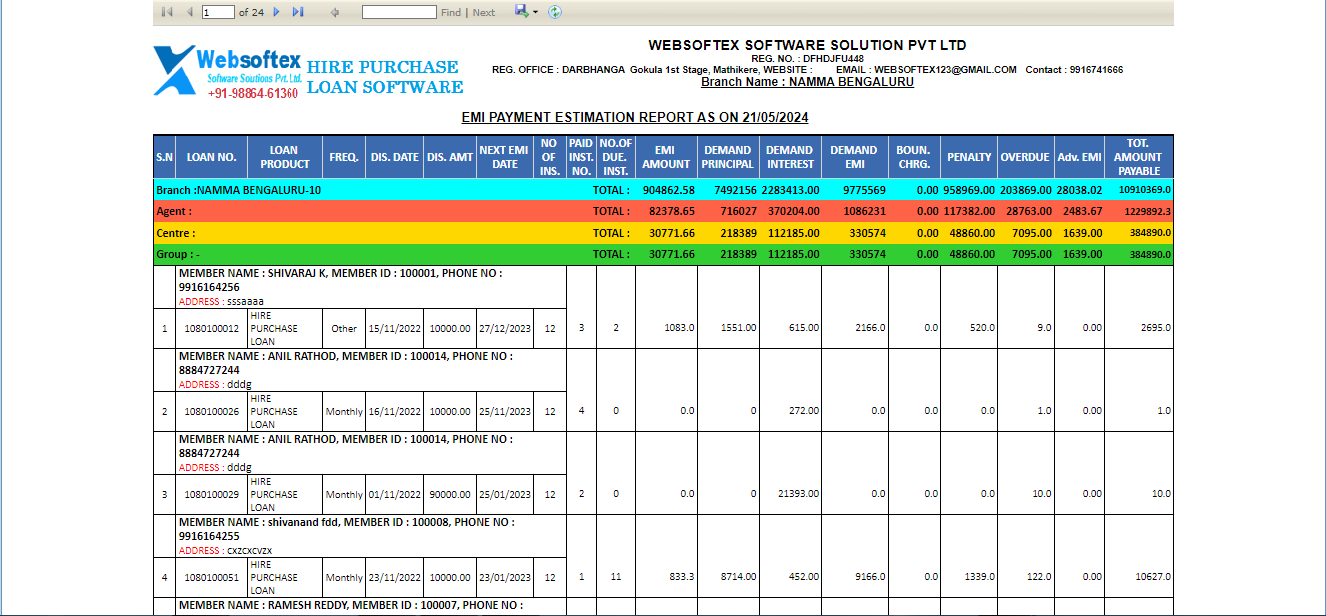Viewport: 1326px width, 616px height.
Task: Jump to last report page
Action: pyautogui.click(x=297, y=12)
